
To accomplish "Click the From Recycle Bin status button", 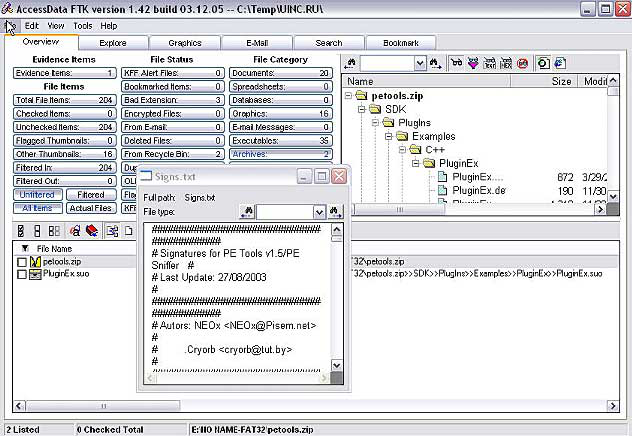I will (173, 154).
